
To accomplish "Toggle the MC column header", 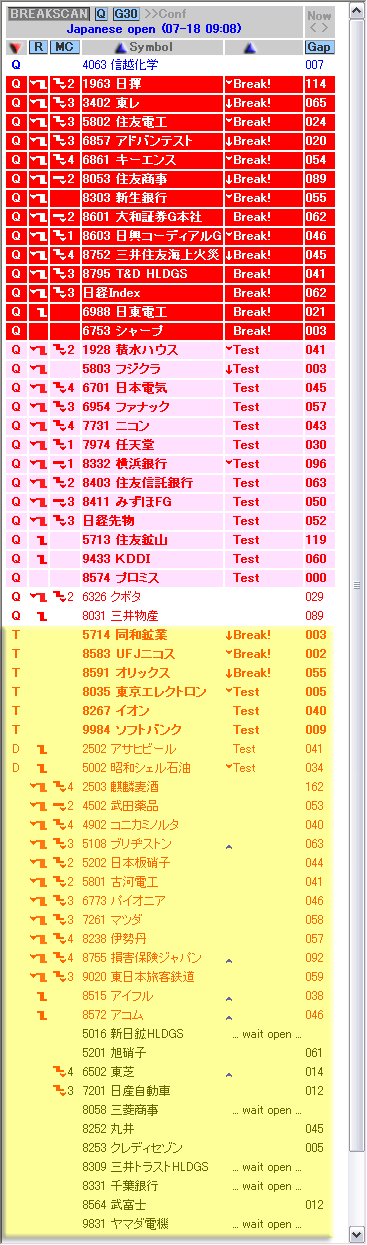I will point(64,47).
